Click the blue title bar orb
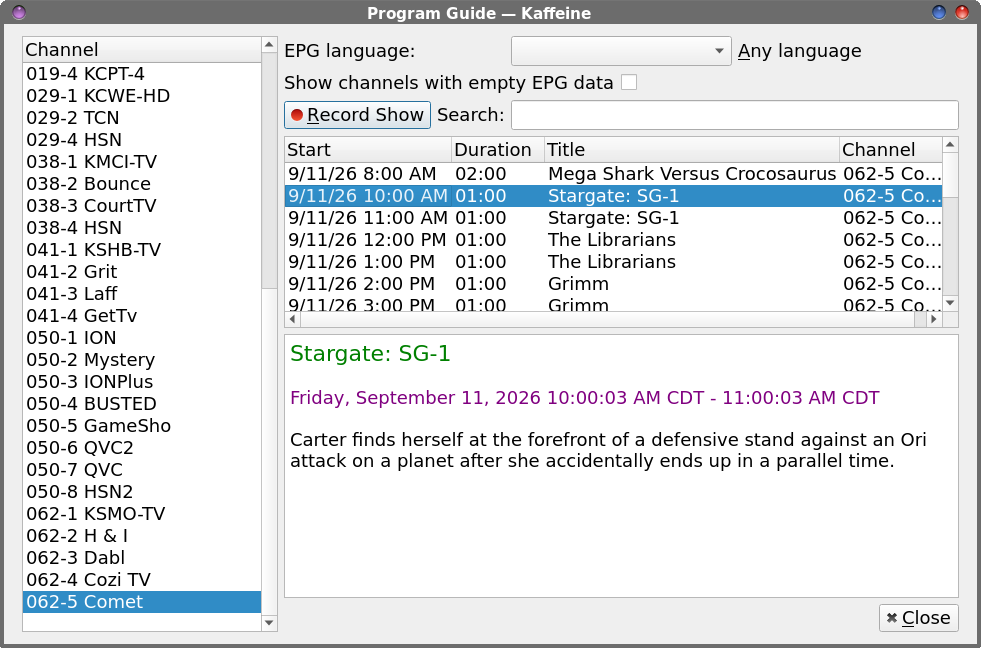Viewport: 981px width, 648px height. [x=938, y=12]
